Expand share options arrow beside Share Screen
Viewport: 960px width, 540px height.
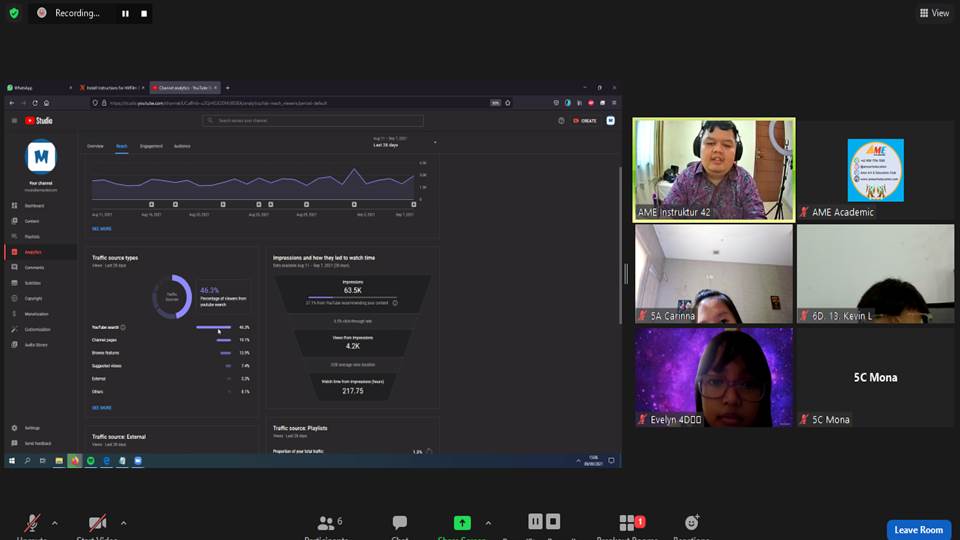488,523
